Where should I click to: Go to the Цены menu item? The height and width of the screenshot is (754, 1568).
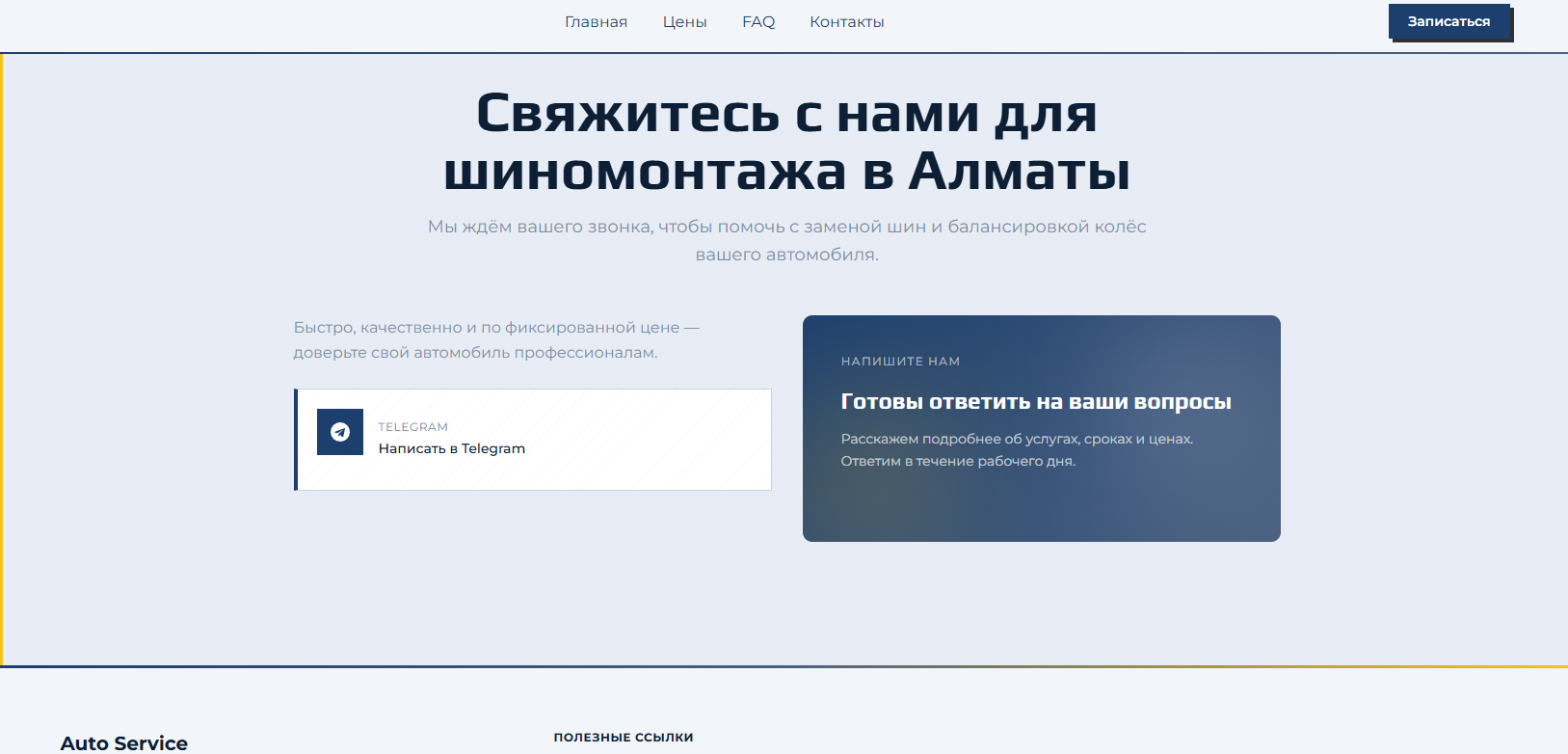click(684, 22)
